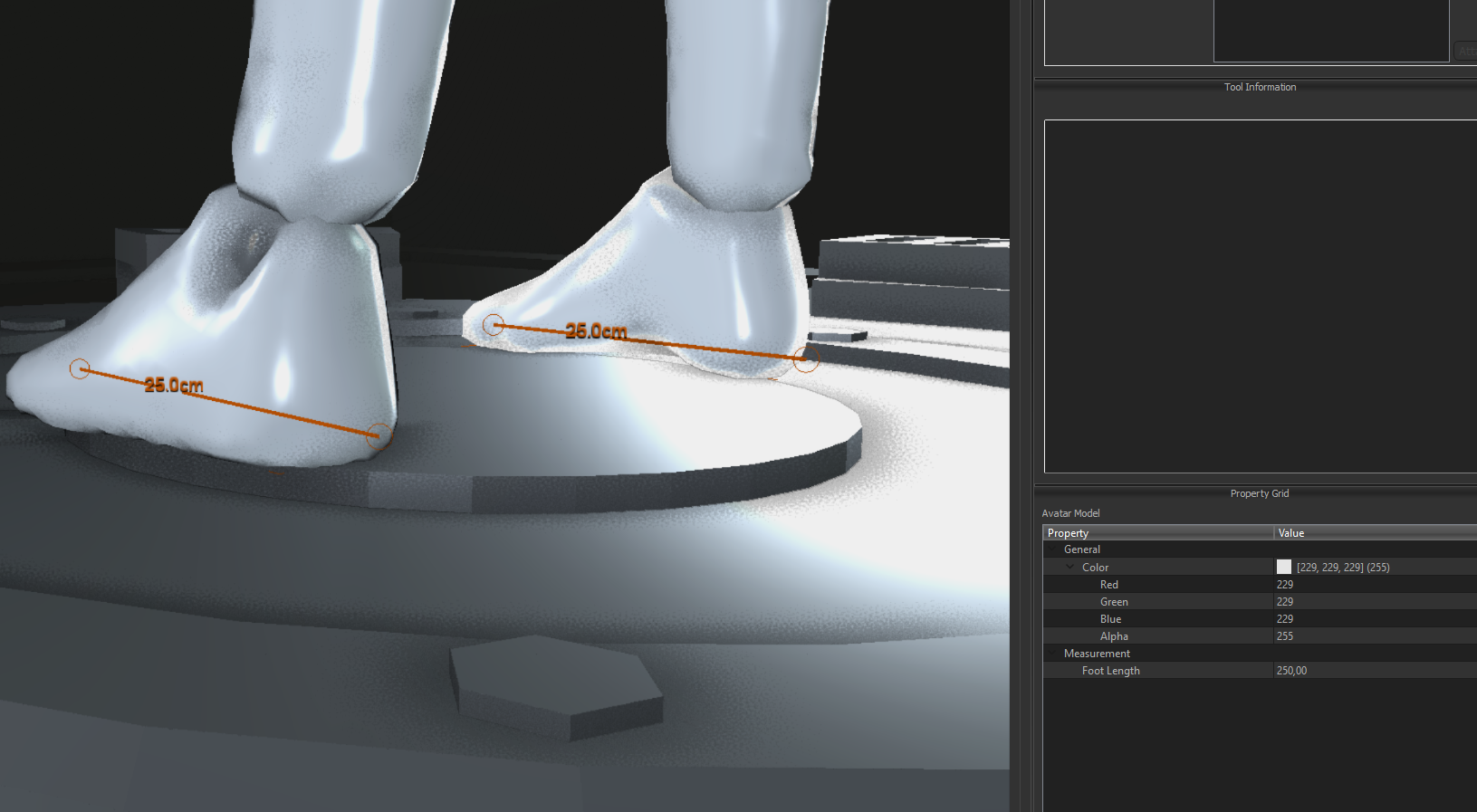
Task: Select the heel handle on the background foot
Action: 806,358
